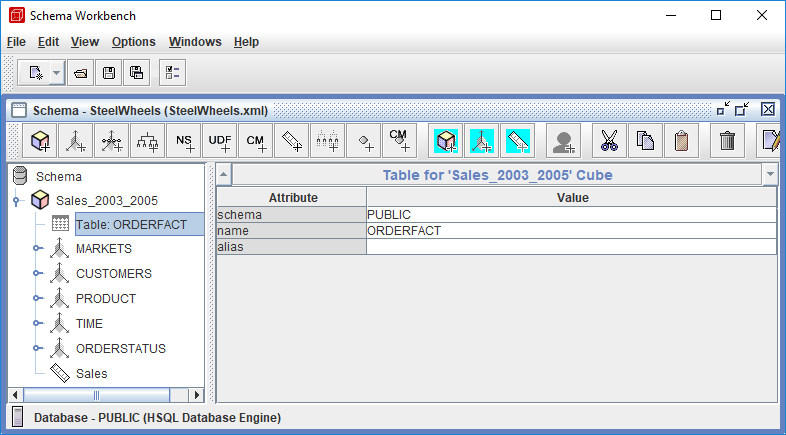Click the Delete trash can icon

pyautogui.click(x=727, y=141)
